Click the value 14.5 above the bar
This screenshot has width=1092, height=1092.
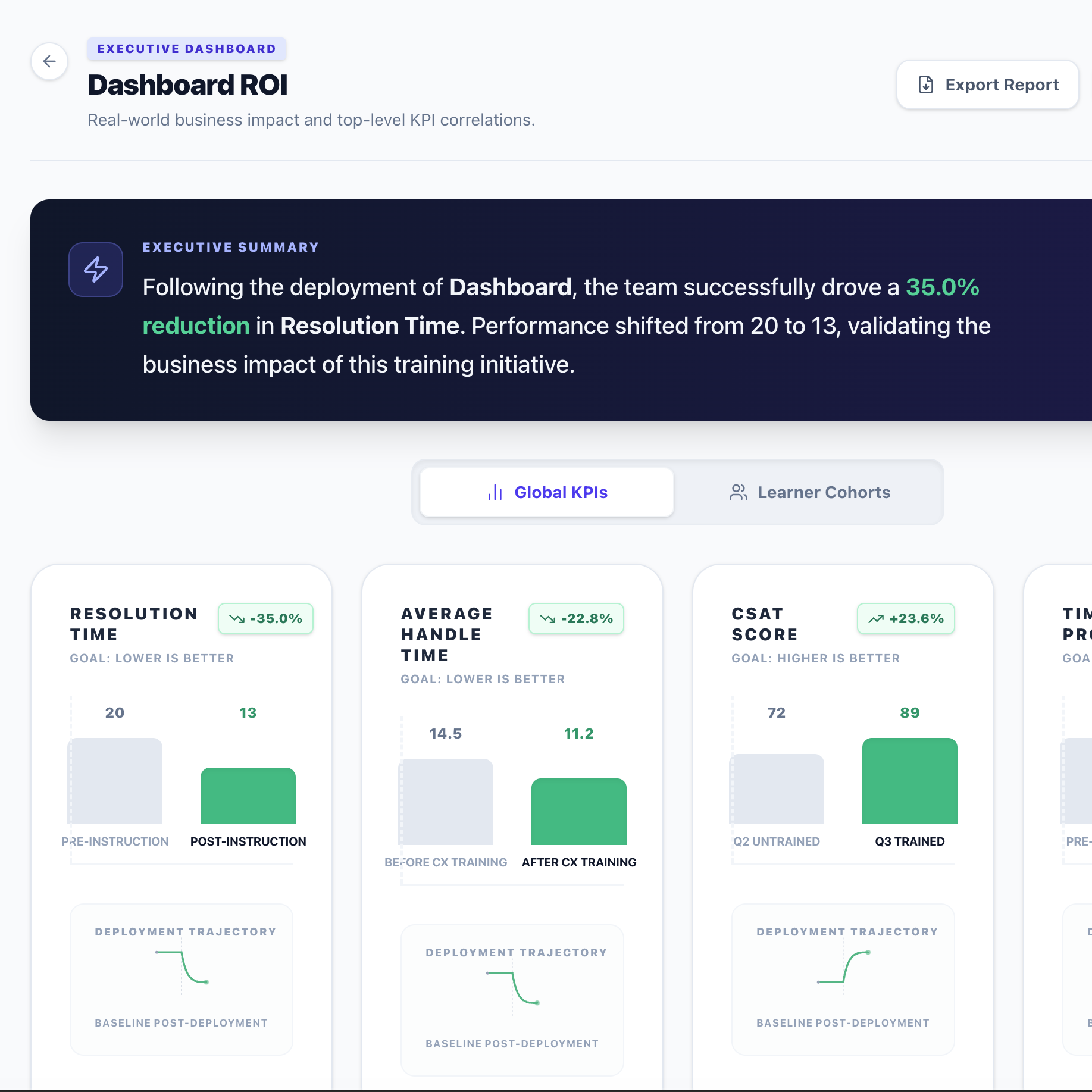446,734
